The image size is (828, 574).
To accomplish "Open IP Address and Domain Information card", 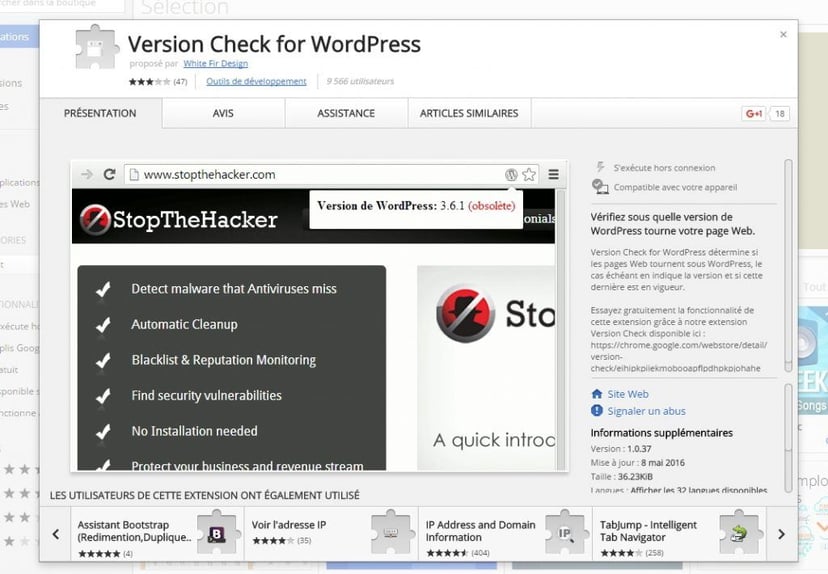I will (506, 534).
